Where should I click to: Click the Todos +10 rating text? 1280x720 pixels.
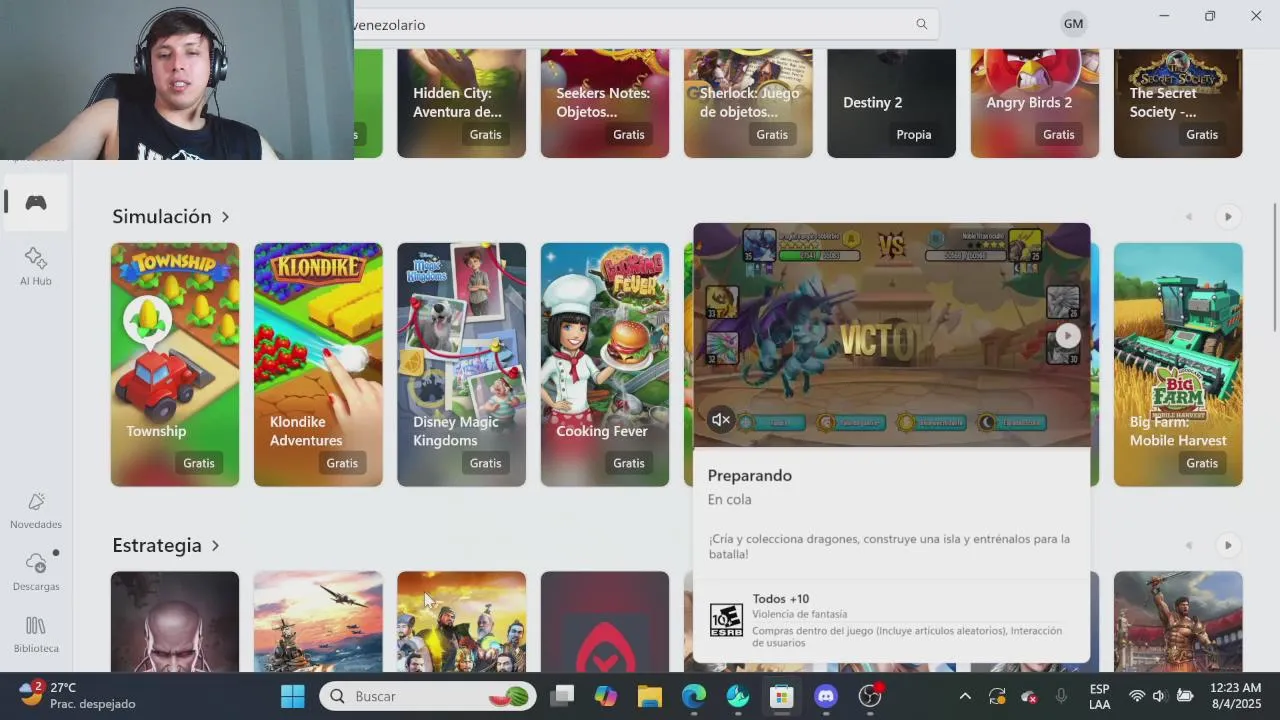coord(781,599)
